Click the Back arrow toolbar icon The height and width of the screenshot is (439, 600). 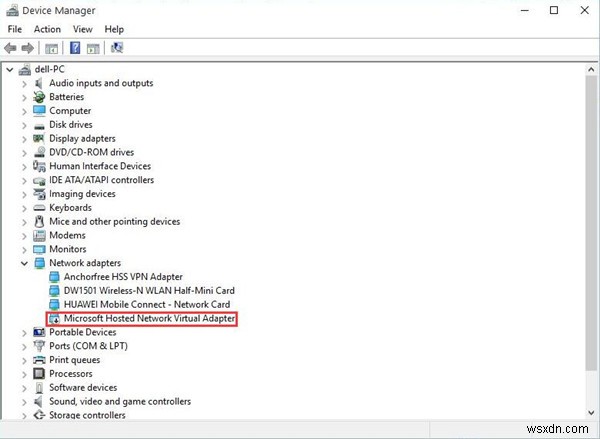(x=10, y=48)
